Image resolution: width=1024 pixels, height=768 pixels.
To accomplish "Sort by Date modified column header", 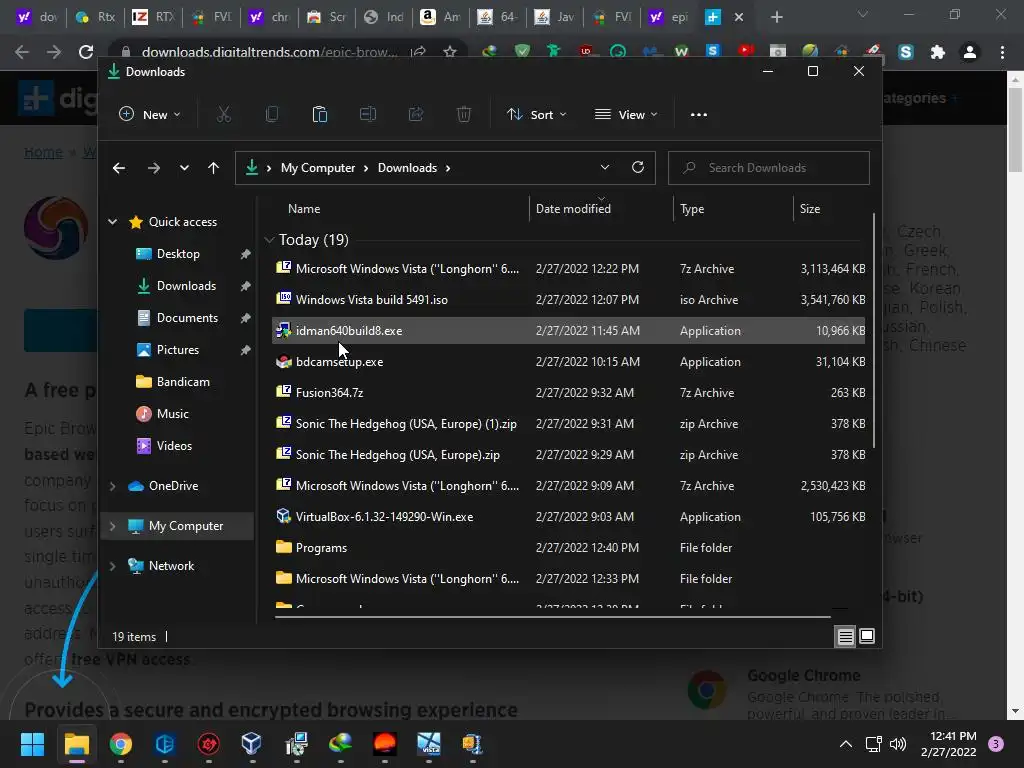I will pyautogui.click(x=573, y=209).
